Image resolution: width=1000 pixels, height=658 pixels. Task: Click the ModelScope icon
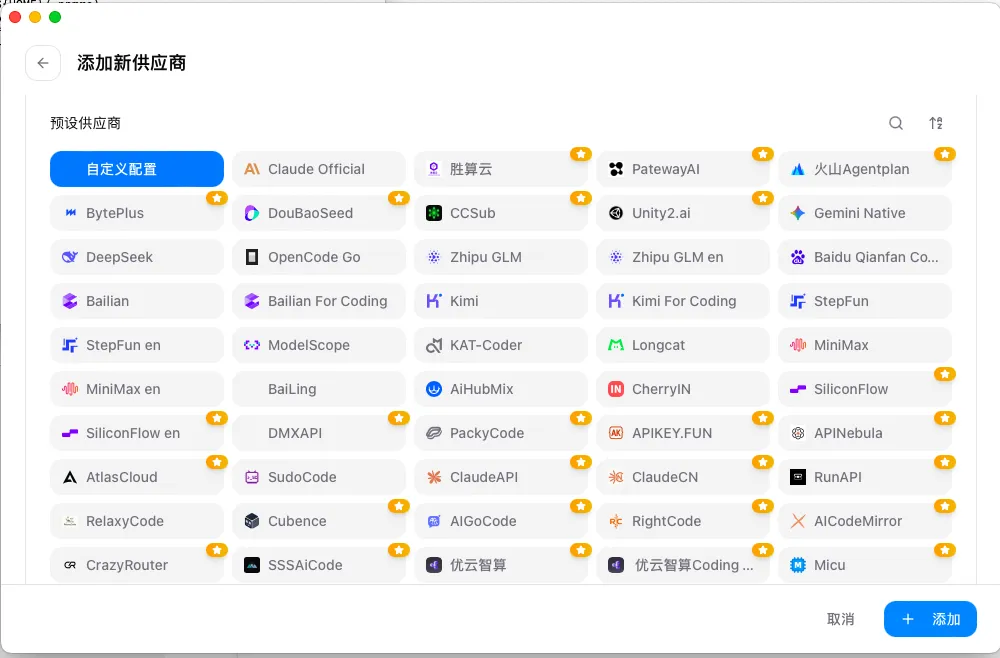coord(252,345)
